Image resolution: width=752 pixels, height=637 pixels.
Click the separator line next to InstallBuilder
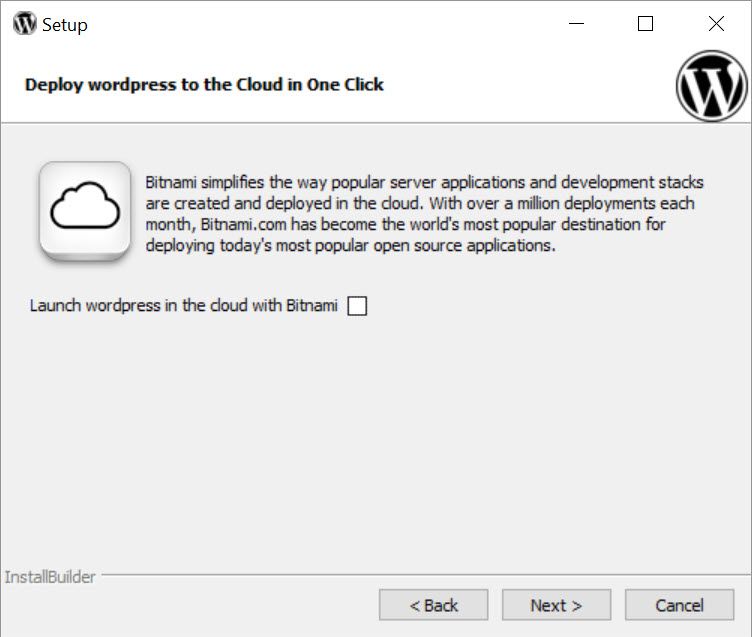426,574
